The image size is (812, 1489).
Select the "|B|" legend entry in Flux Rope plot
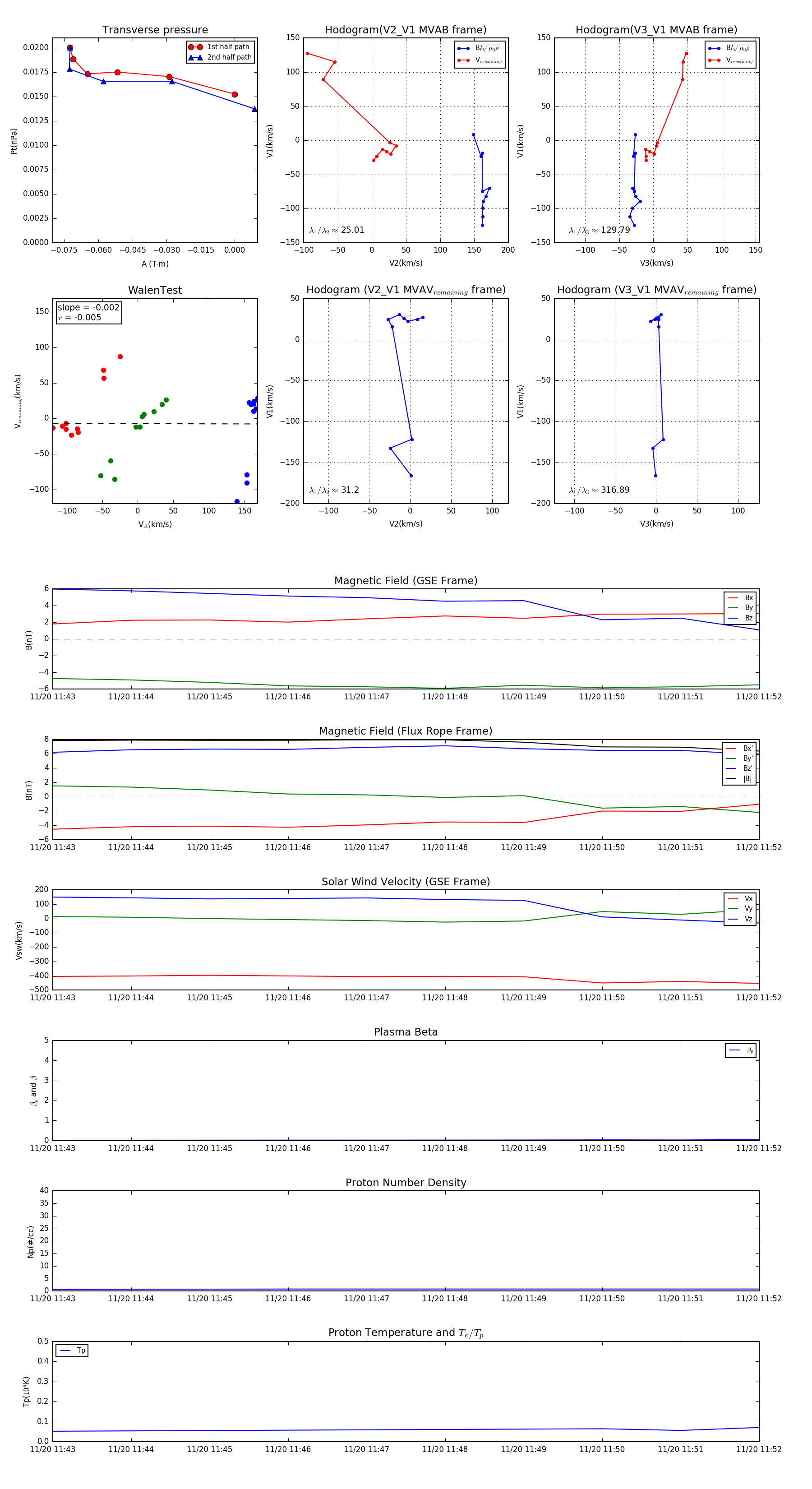tap(740, 779)
